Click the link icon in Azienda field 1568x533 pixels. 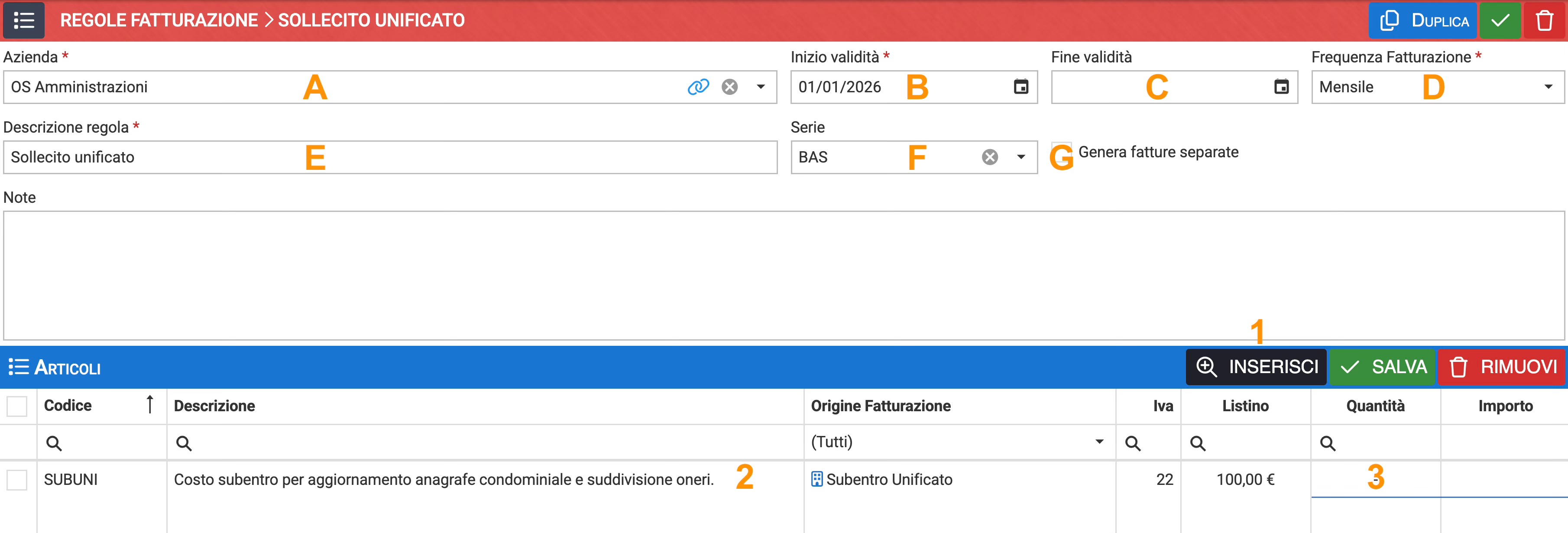pos(698,87)
